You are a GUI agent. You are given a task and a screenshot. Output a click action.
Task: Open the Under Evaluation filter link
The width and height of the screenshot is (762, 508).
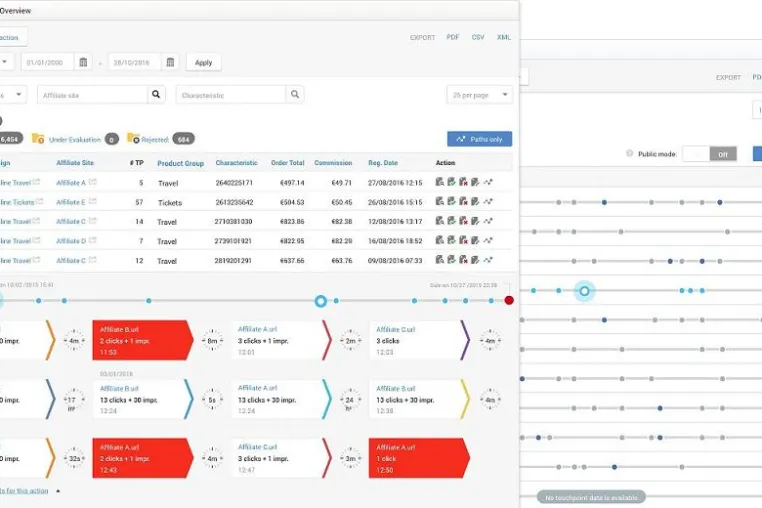coord(75,140)
